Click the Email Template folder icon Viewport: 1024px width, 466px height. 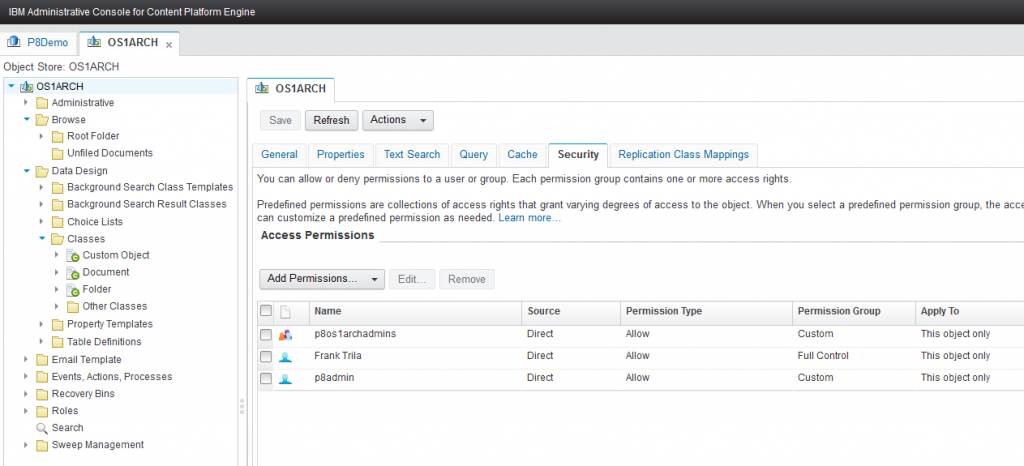coord(42,360)
